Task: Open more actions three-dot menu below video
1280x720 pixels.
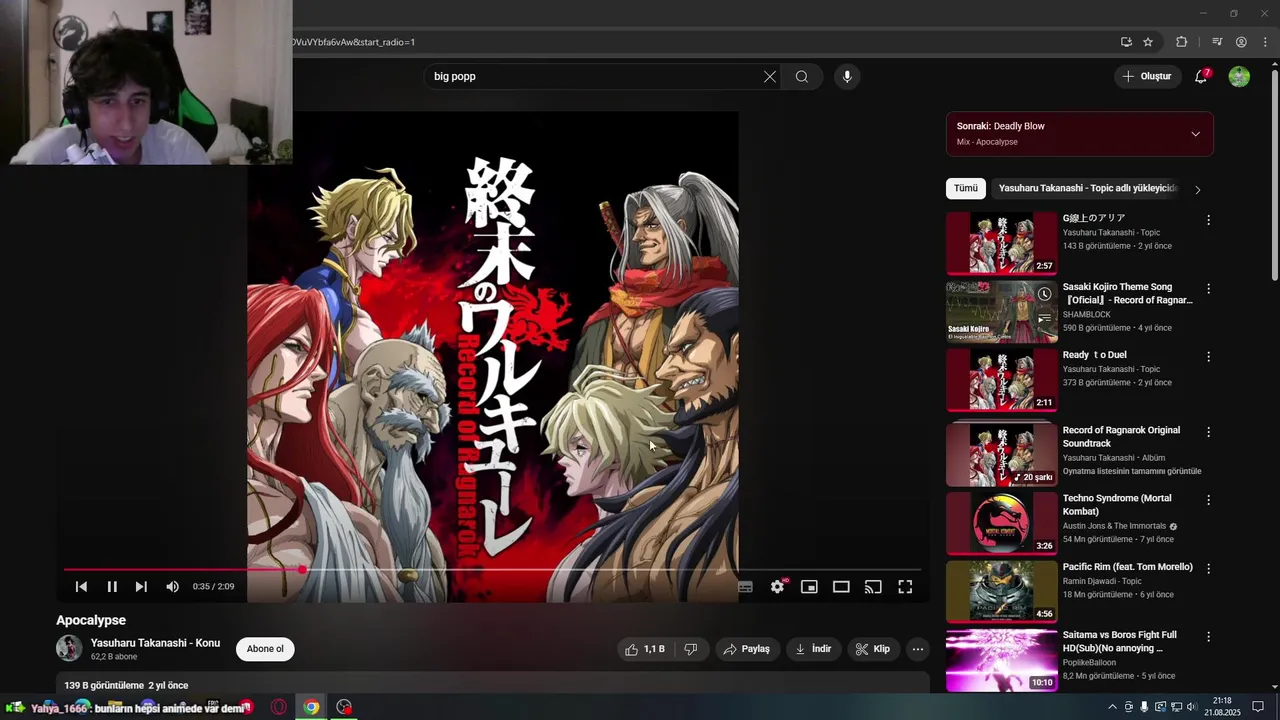Action: point(918,649)
